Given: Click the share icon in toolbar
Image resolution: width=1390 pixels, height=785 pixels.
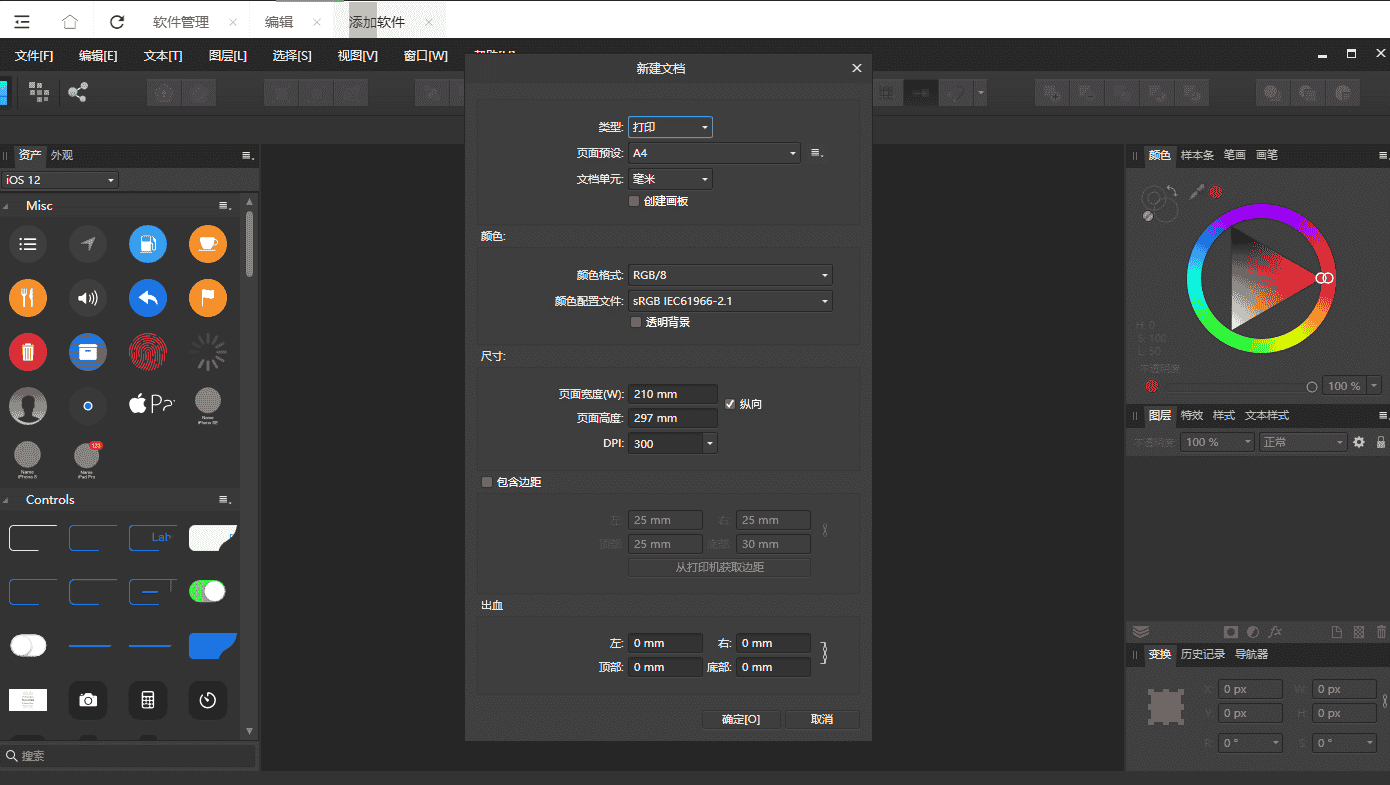Looking at the screenshot, I should [78, 93].
